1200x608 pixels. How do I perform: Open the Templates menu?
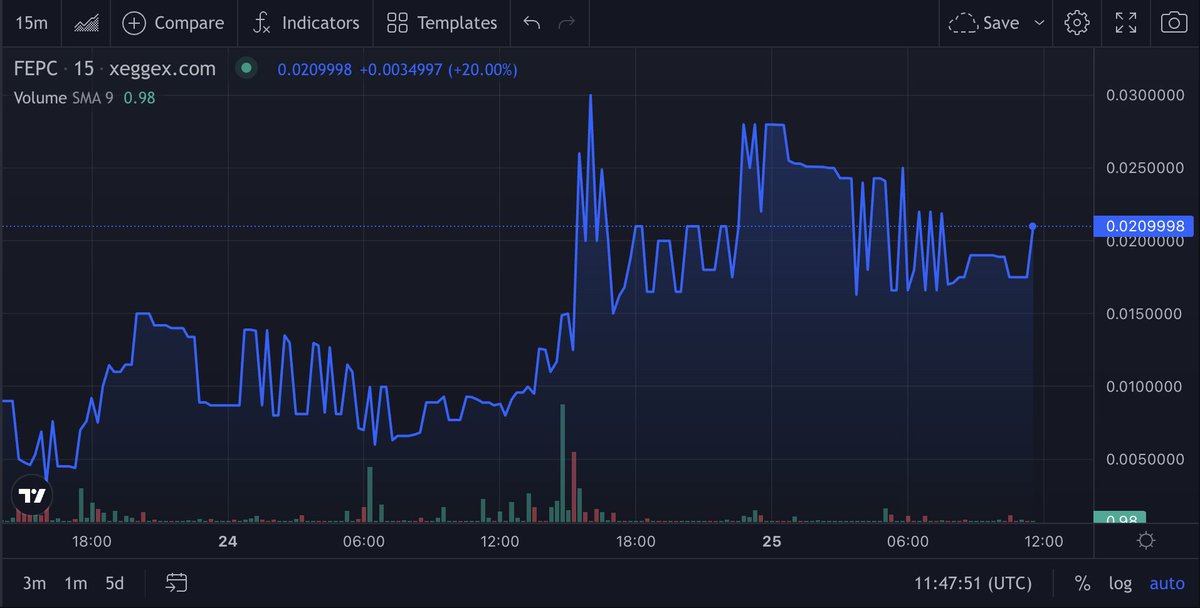pos(441,22)
